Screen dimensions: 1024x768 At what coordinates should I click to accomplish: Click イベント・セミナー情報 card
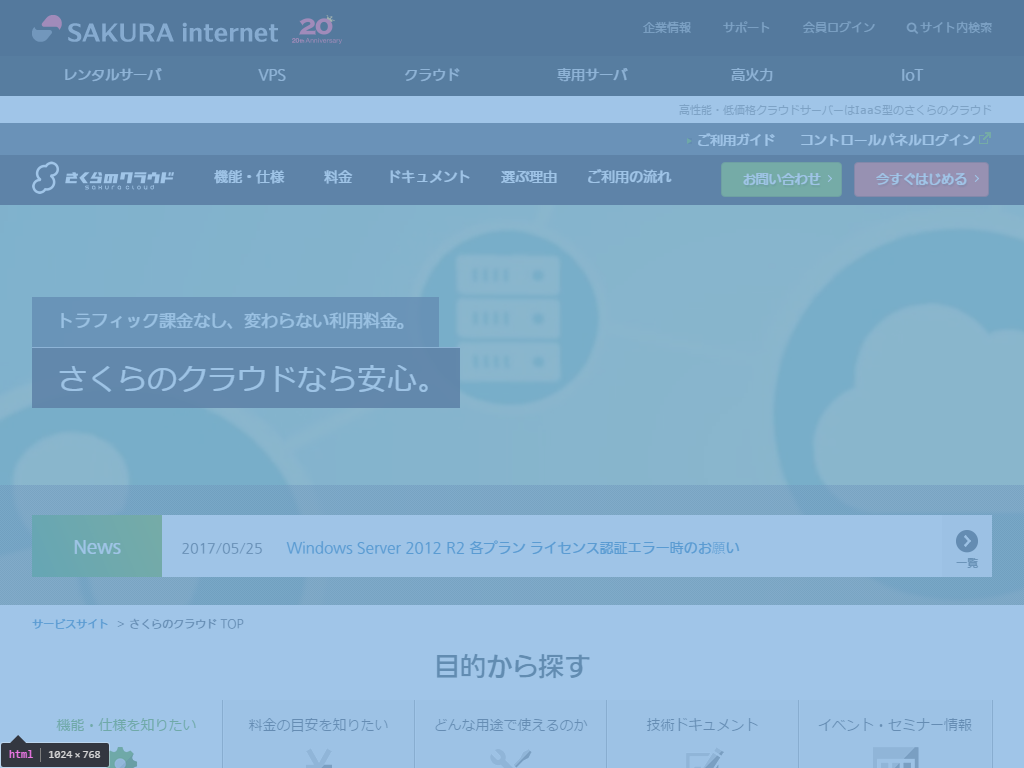[x=895, y=734]
